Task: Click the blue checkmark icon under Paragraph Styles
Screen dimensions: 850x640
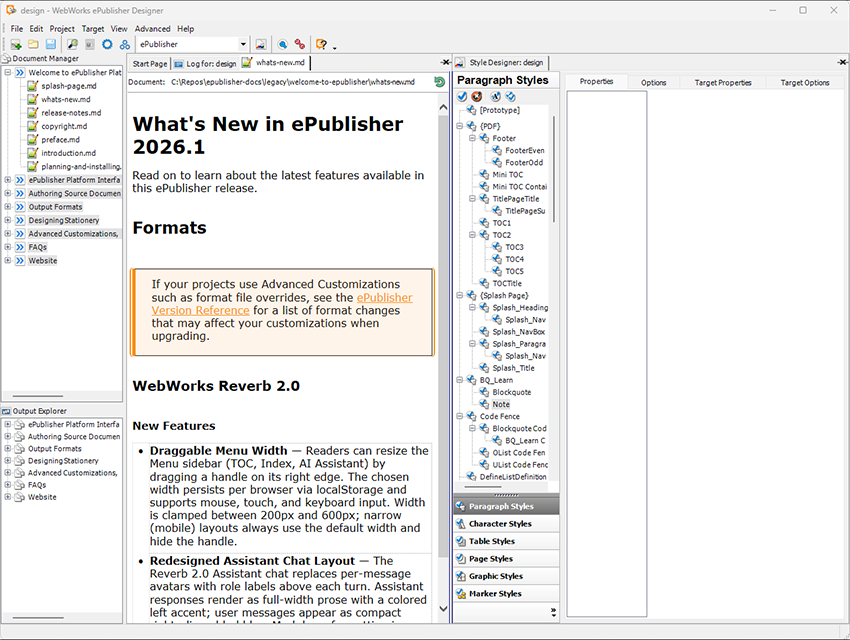Action: pyautogui.click(x=462, y=96)
